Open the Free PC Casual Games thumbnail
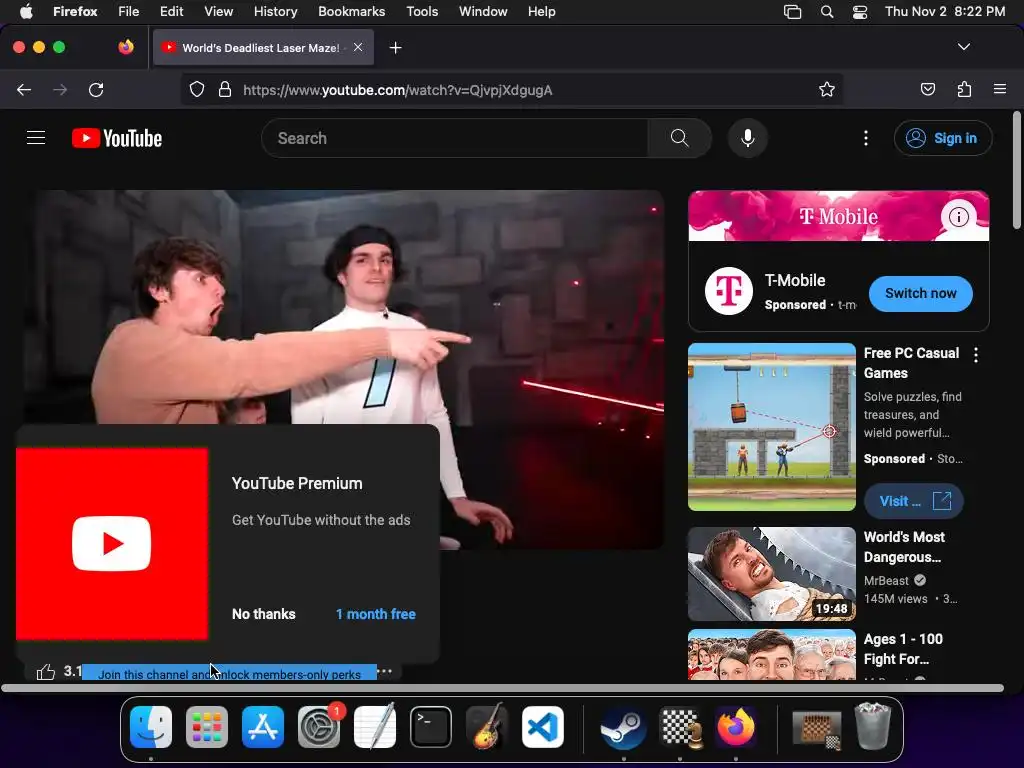The width and height of the screenshot is (1024, 768). click(772, 427)
